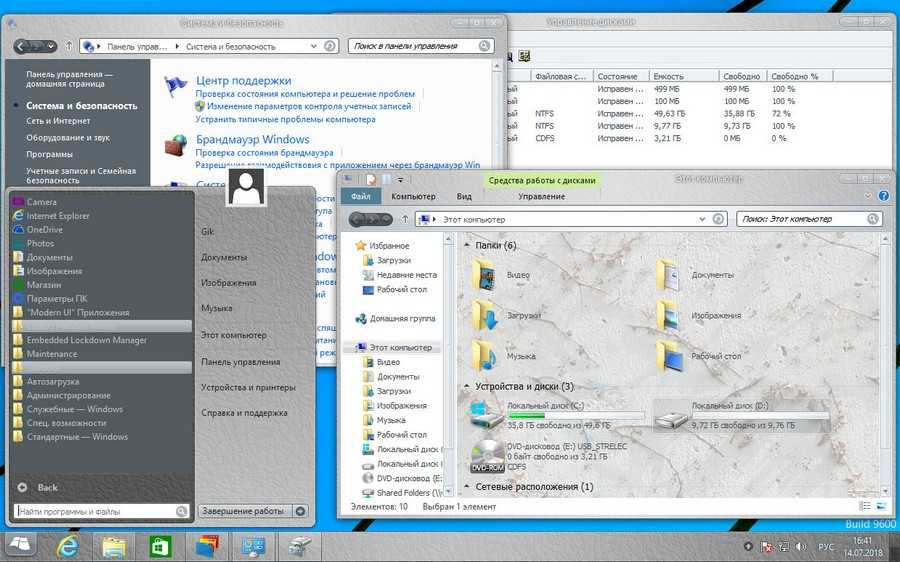Open the Центр поддержки link
900x562 pixels.
click(243, 80)
